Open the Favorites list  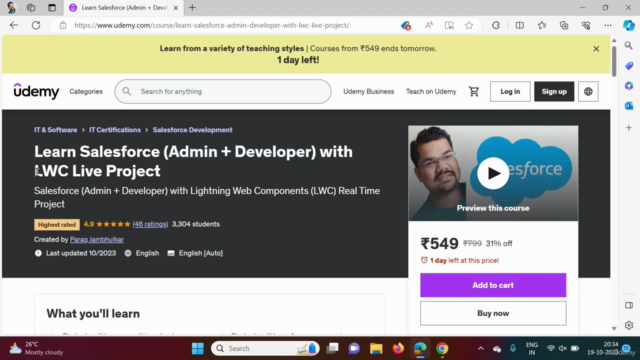click(x=542, y=25)
